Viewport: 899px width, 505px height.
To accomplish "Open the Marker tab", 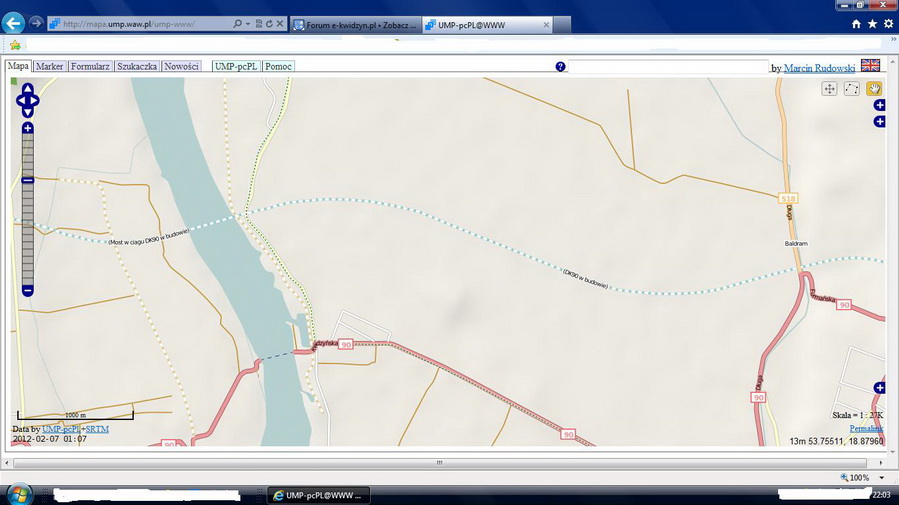I will tap(50, 66).
